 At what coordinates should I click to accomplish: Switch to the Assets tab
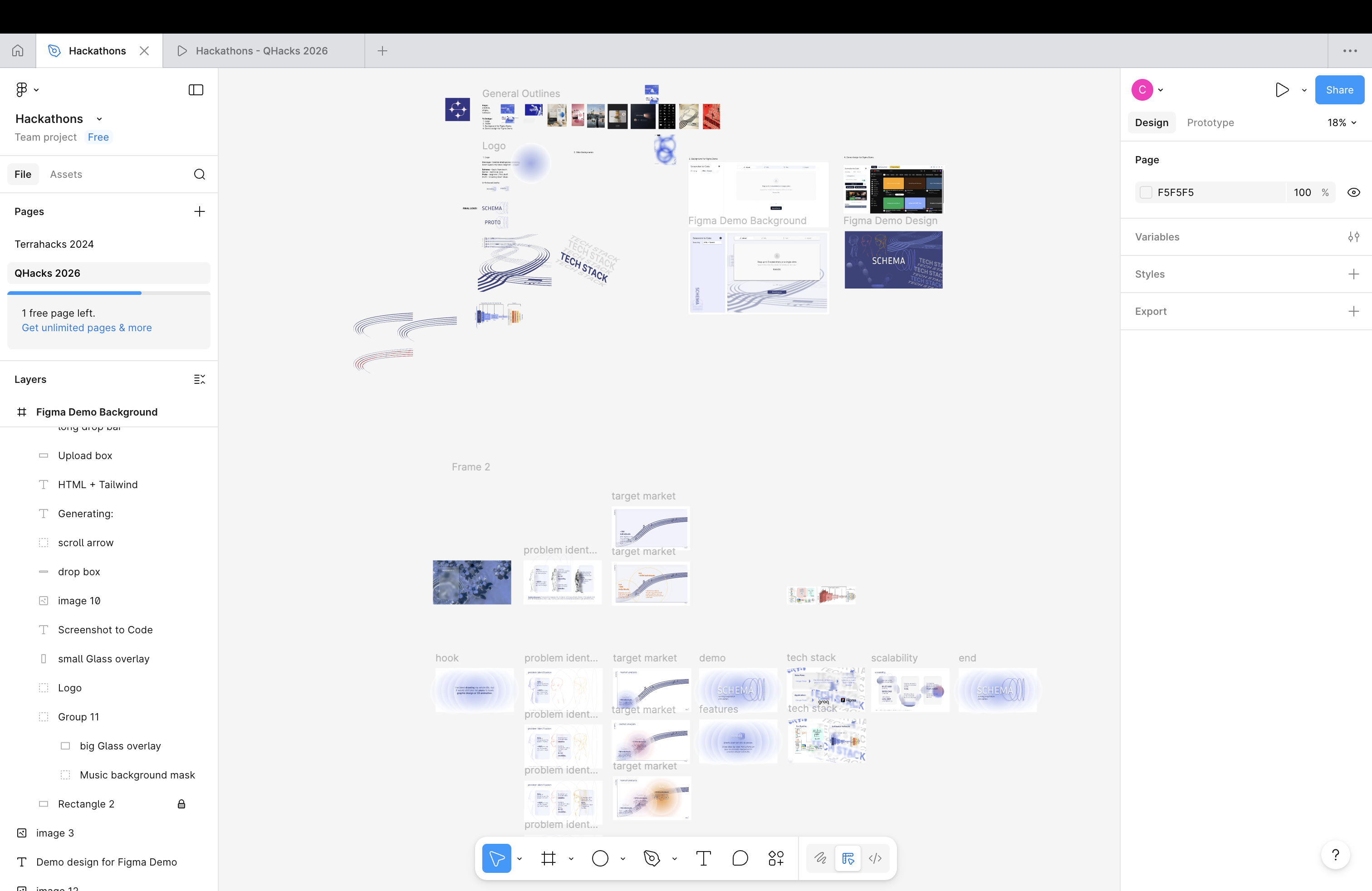click(66, 174)
